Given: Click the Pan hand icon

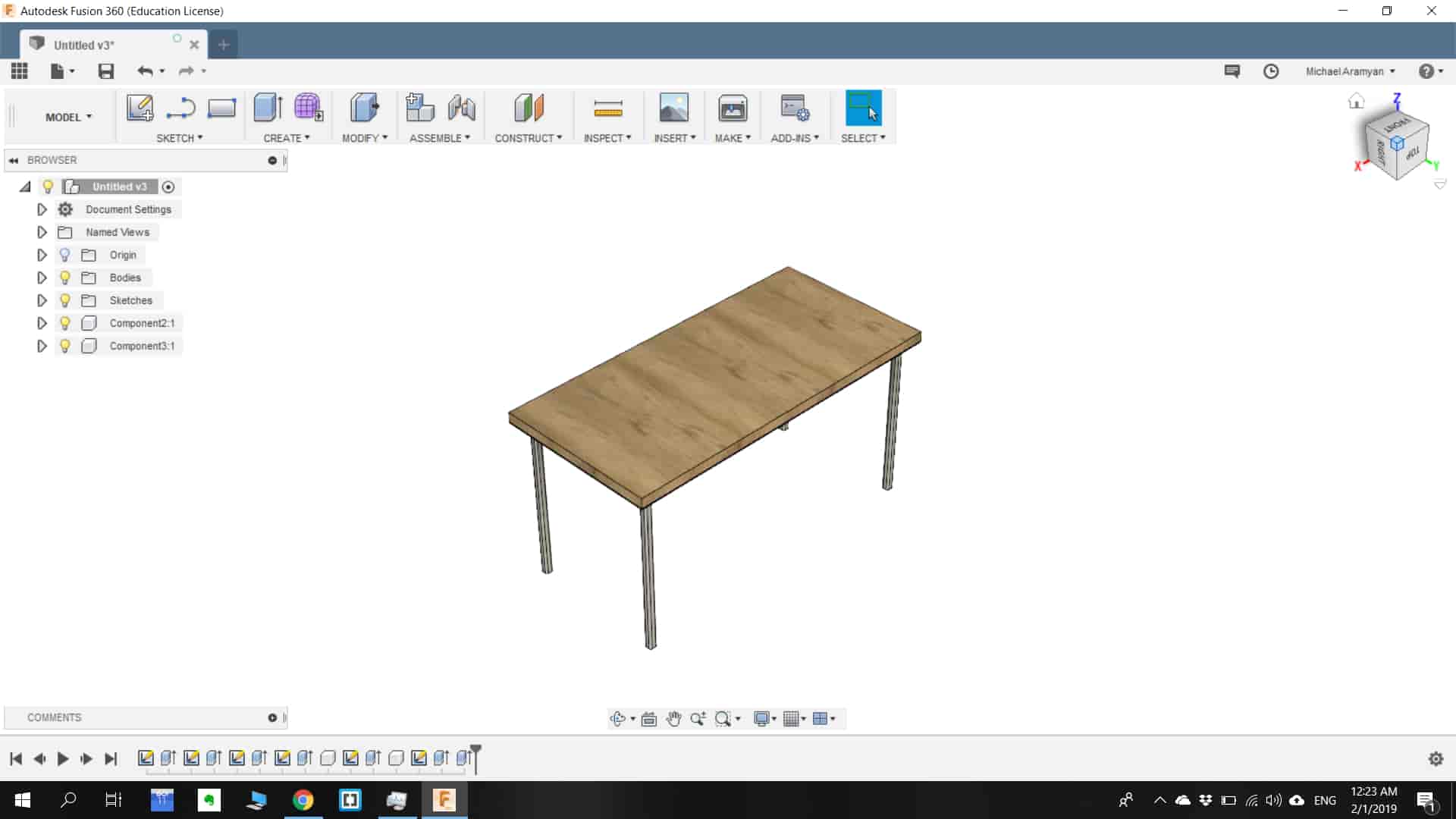Looking at the screenshot, I should pos(673,719).
